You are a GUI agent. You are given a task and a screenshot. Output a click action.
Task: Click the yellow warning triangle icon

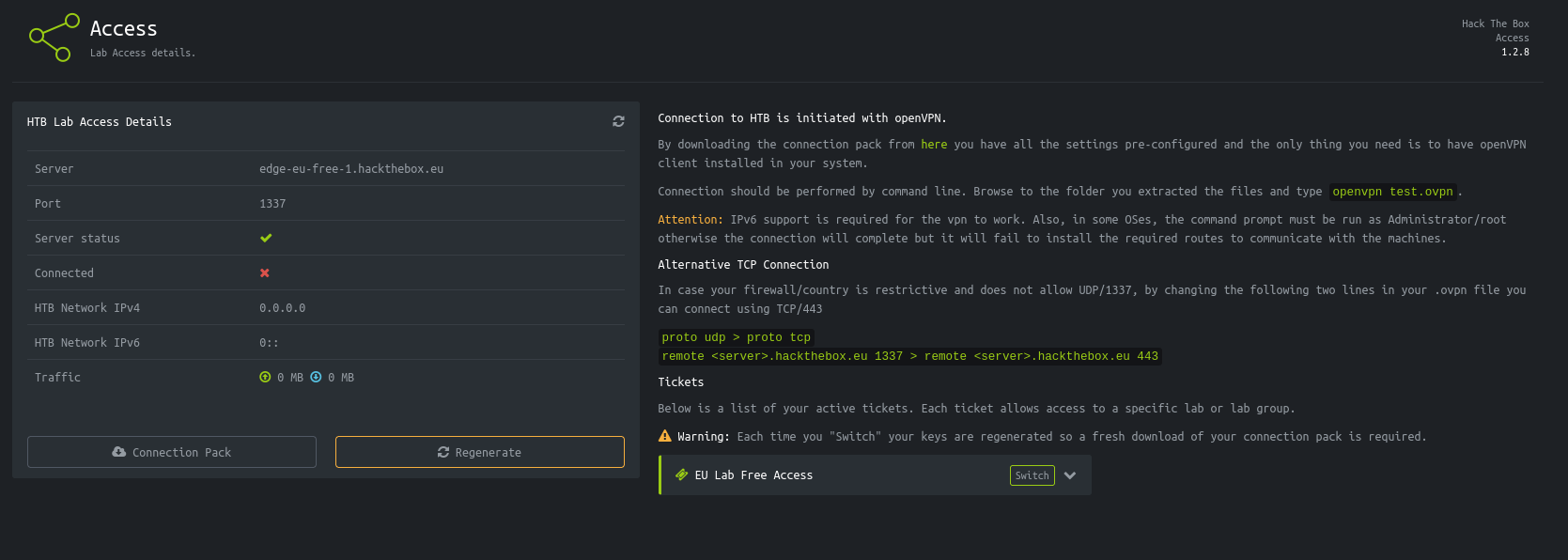click(x=665, y=436)
